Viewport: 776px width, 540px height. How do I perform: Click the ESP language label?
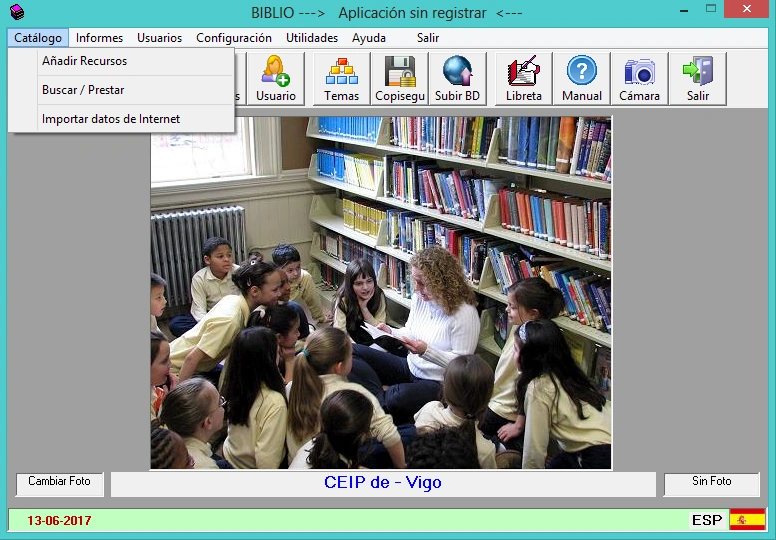click(x=707, y=520)
